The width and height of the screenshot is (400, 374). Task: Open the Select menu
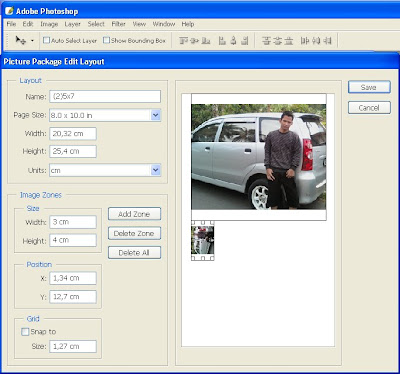(96, 24)
